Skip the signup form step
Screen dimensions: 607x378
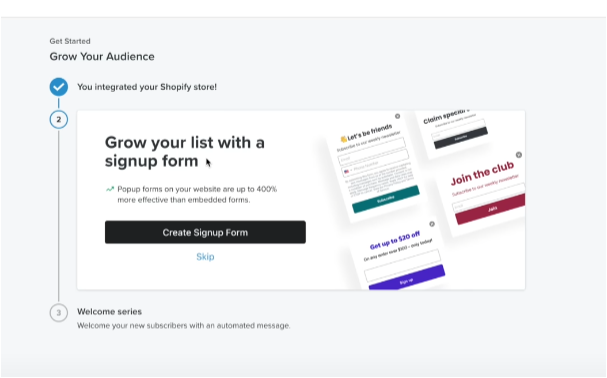pos(205,257)
